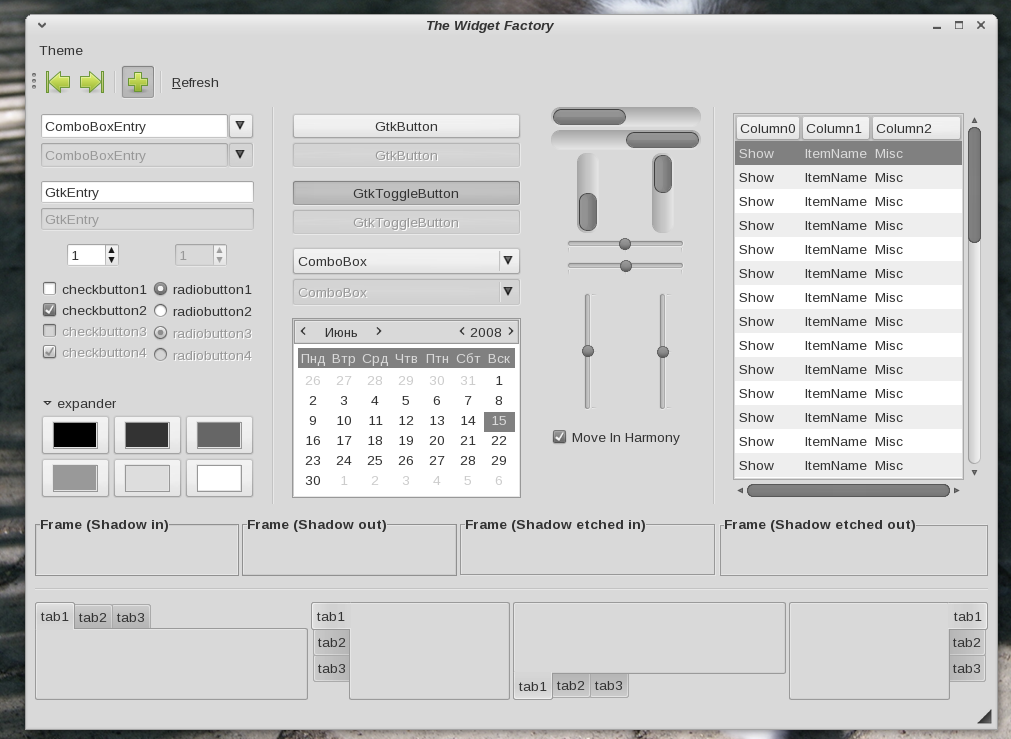Select tab3 in the bottom-tabbed notebook
Viewport: 1011px width, 739px height.
609,685
